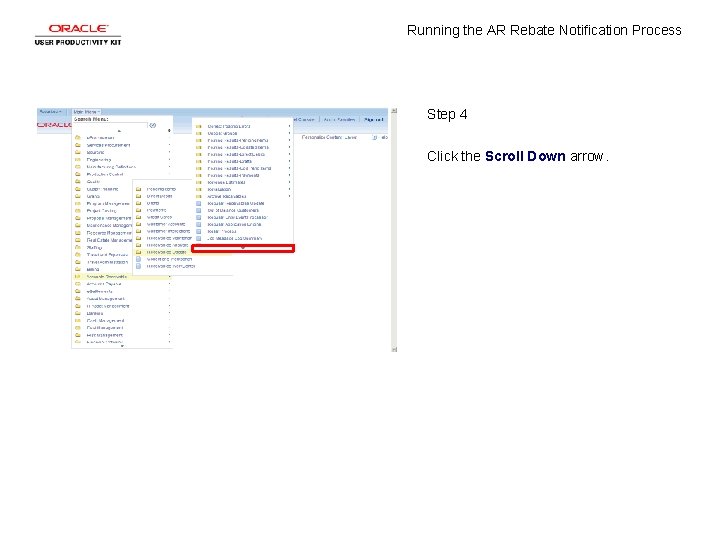
Task: Open the Real Estate Management folder
Action: 109,240
